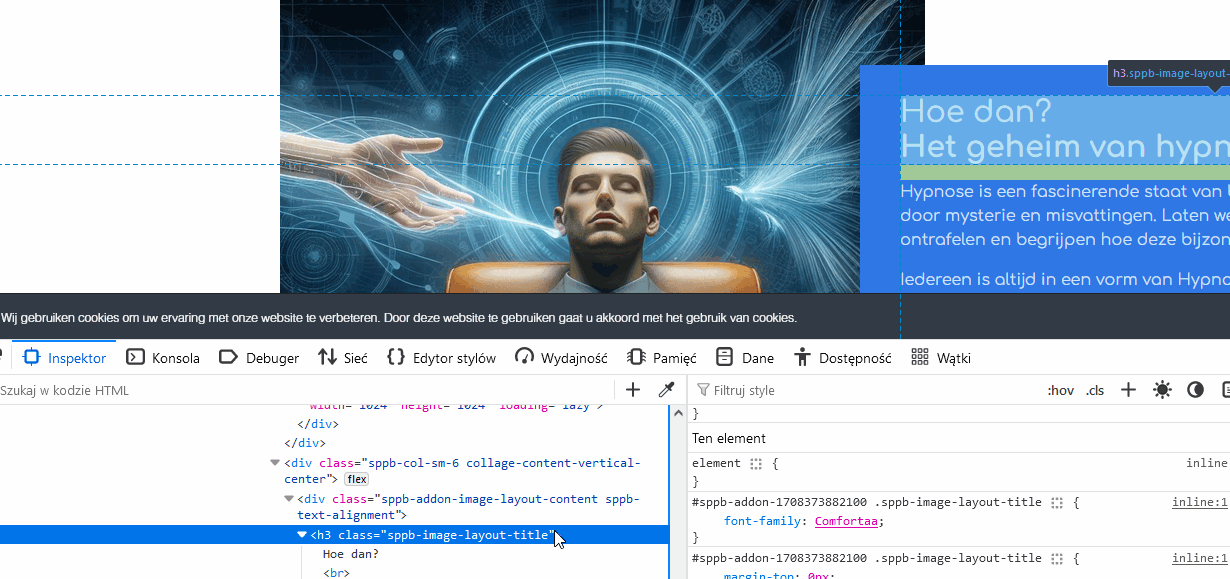The height and width of the screenshot is (579, 1230).
Task: Toggle light color scheme simulation (sun icon)
Action: (x=1162, y=390)
